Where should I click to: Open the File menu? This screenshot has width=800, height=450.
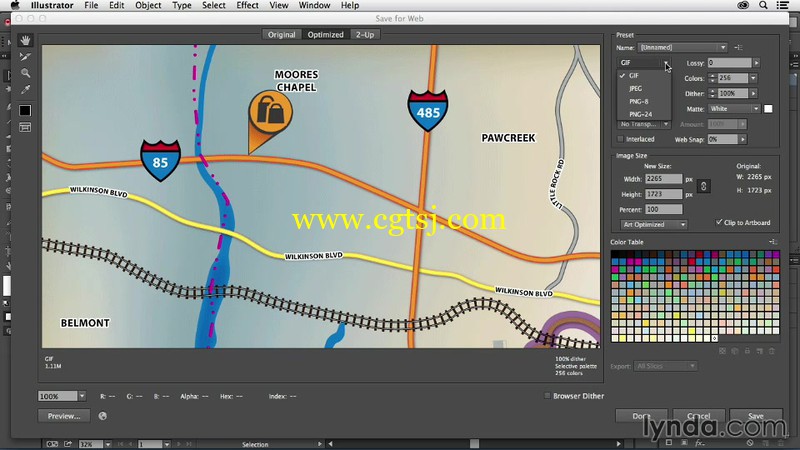point(91,5)
